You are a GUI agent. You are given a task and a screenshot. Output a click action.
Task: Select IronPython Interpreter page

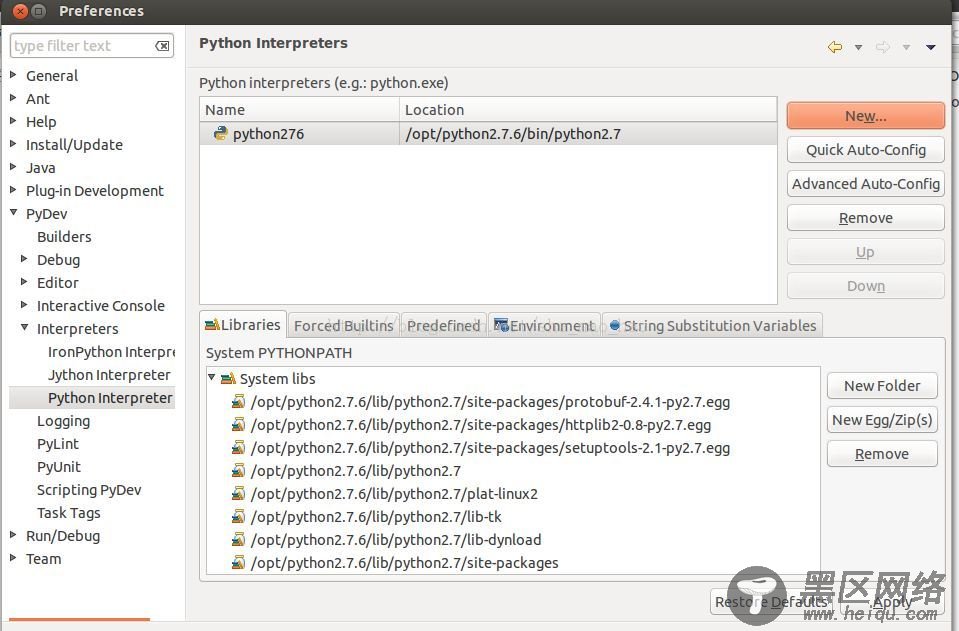[x=111, y=352]
